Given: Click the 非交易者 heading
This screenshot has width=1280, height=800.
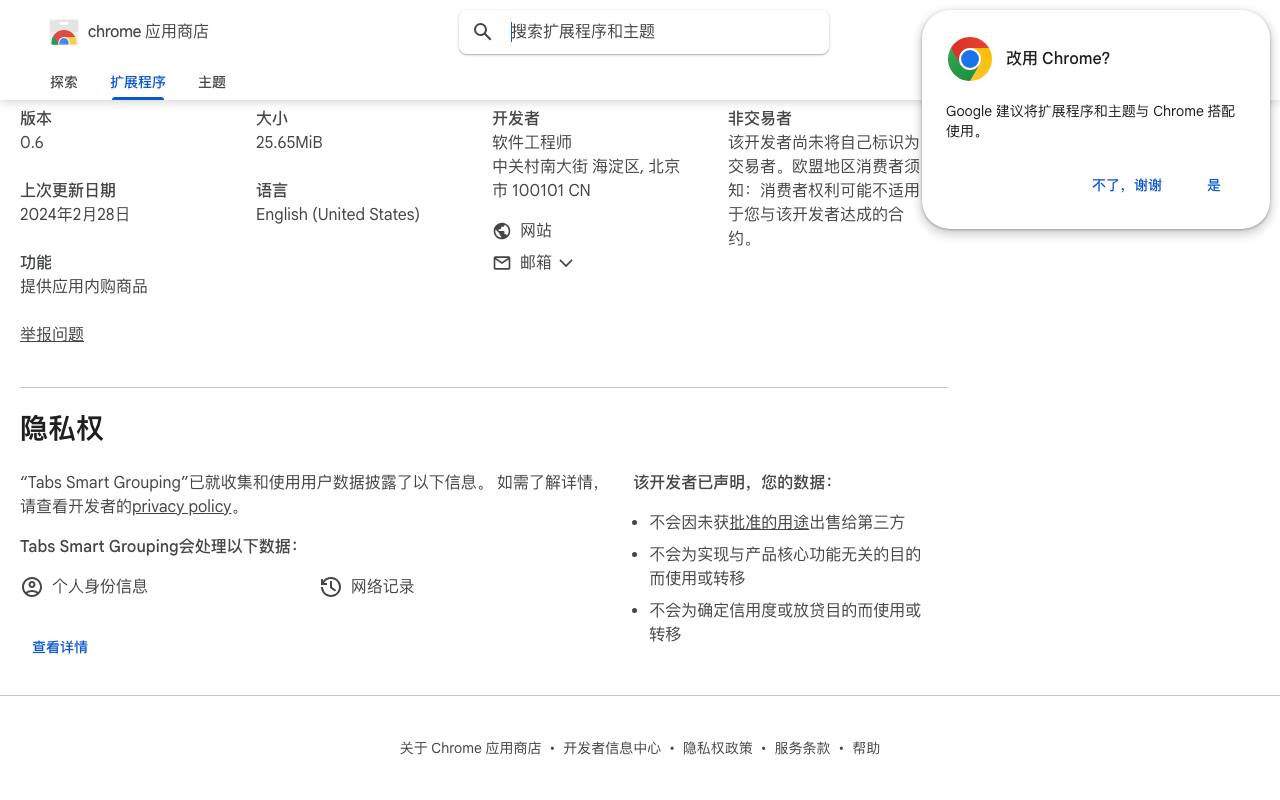Looking at the screenshot, I should point(760,119).
